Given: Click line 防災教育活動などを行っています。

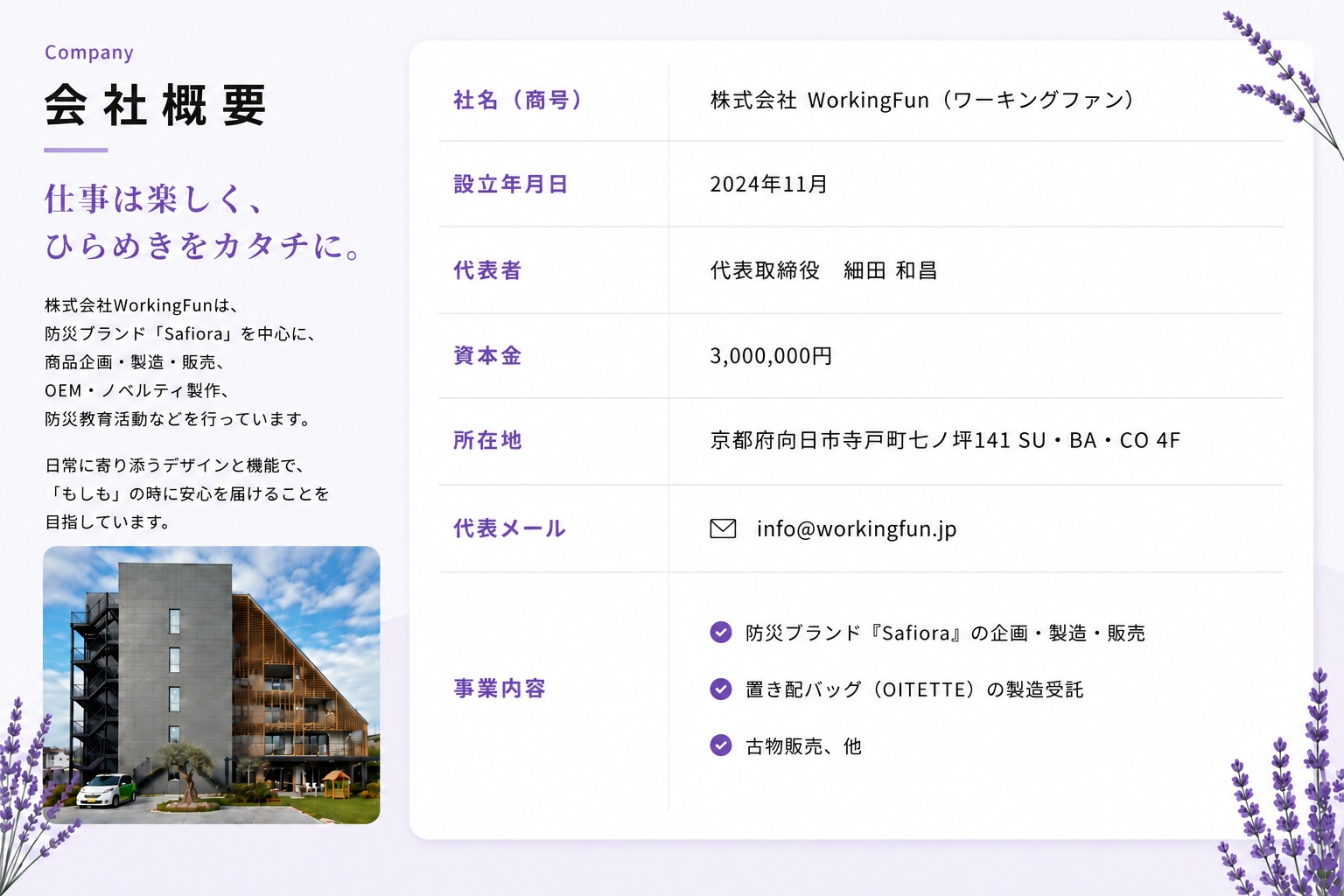Looking at the screenshot, I should pos(178,419).
